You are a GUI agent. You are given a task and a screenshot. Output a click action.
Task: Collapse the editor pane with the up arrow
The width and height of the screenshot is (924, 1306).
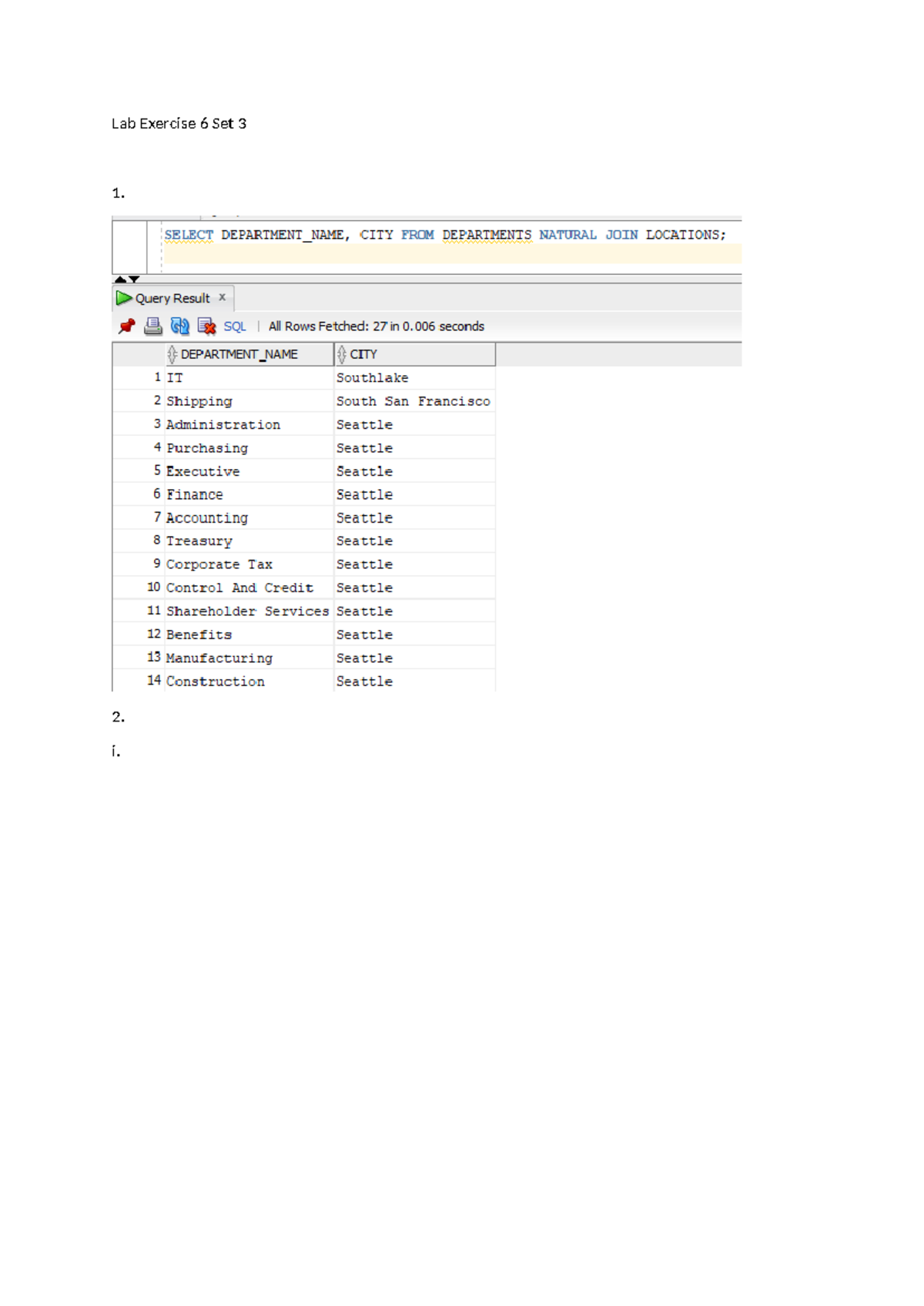click(x=120, y=280)
